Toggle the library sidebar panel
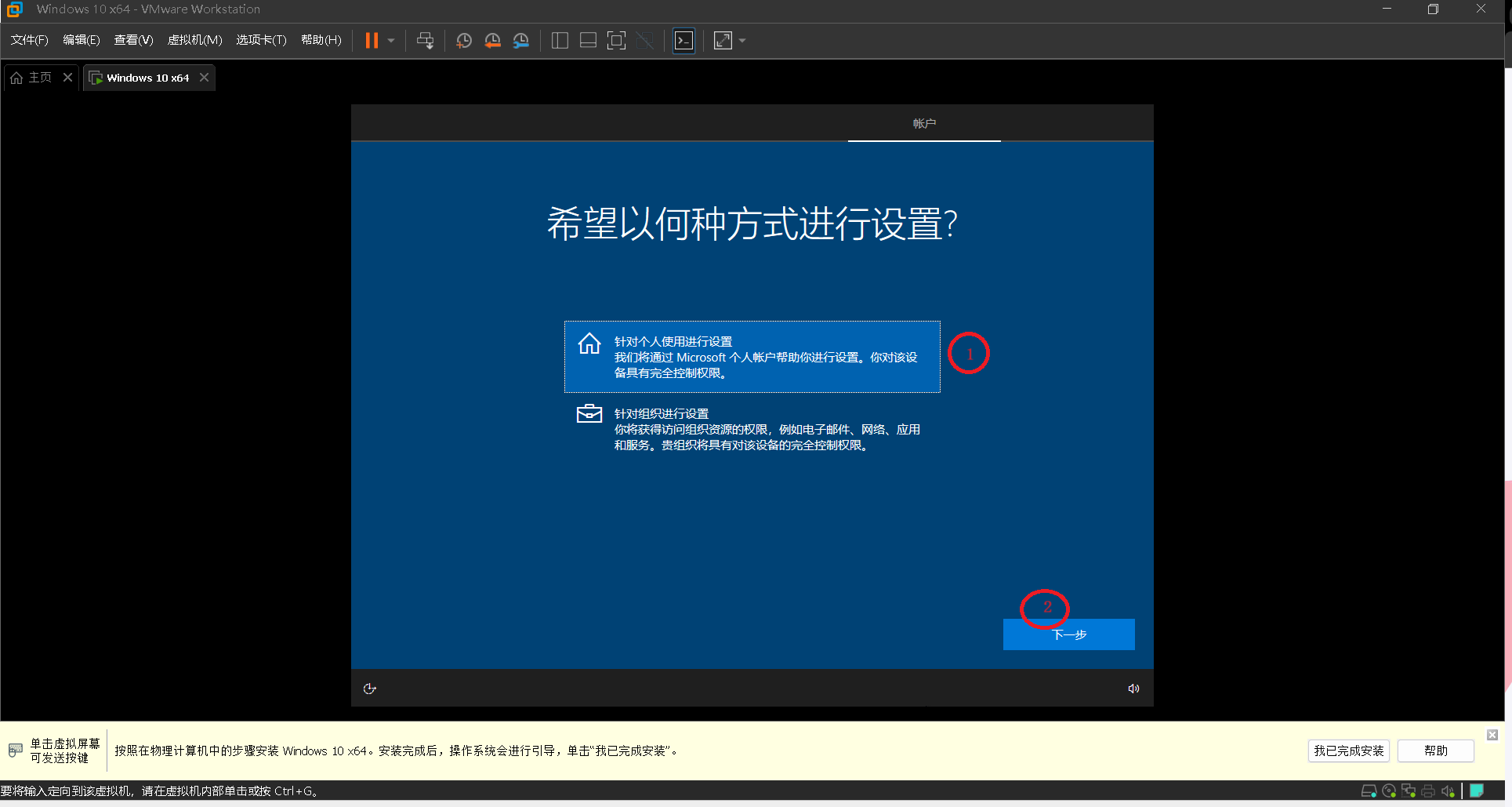1512x807 pixels. [560, 41]
